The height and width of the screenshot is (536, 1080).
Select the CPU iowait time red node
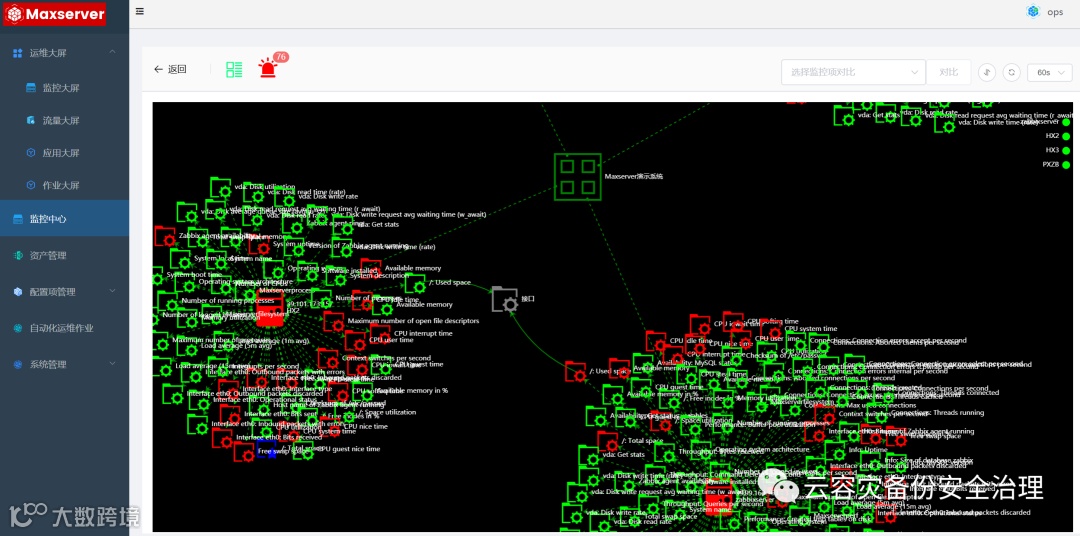[x=700, y=324]
